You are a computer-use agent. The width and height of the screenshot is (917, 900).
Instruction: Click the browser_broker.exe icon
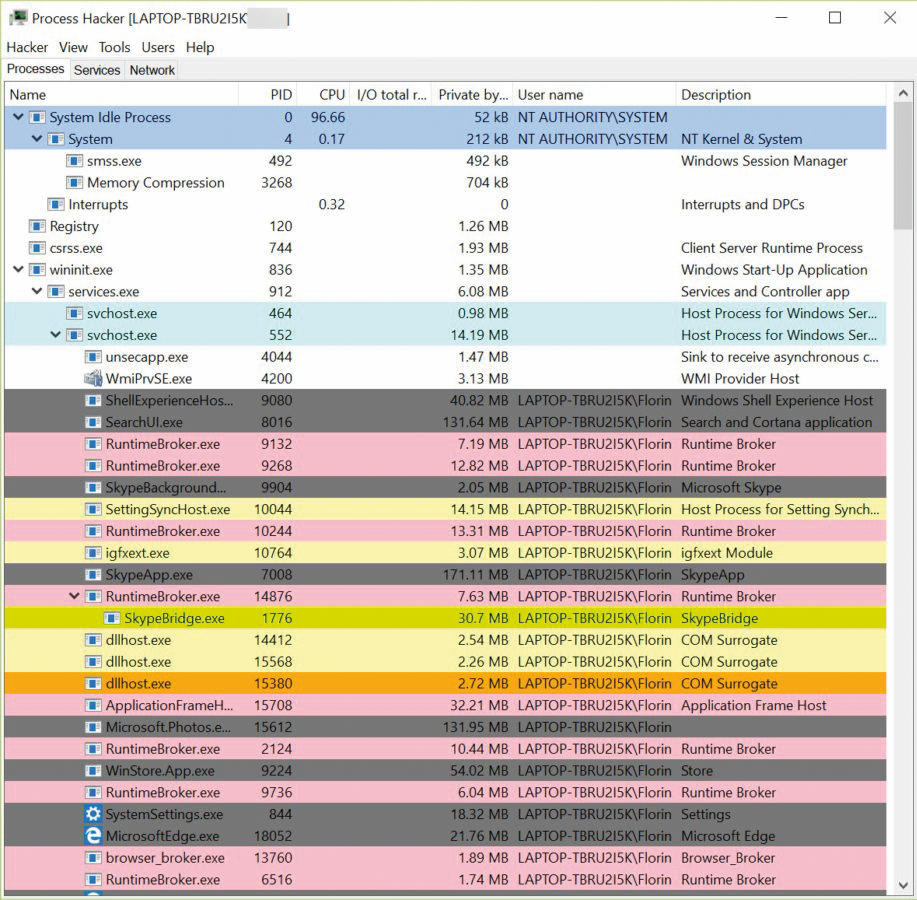[x=93, y=858]
